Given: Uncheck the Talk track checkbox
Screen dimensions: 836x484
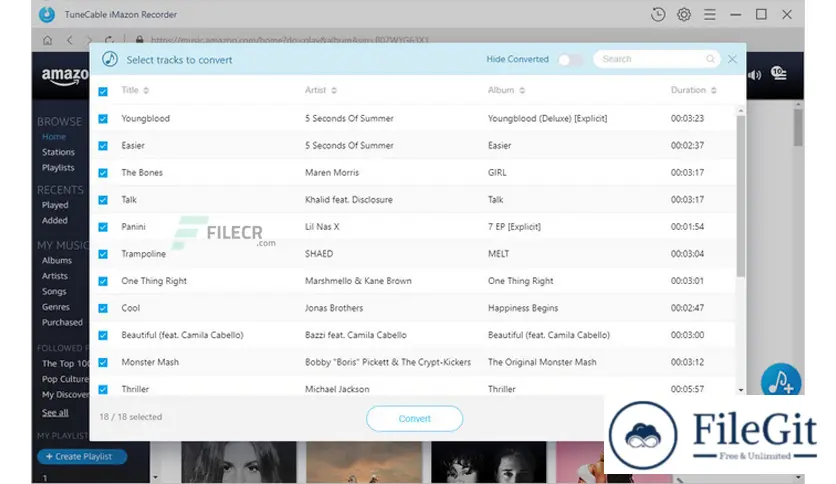Looking at the screenshot, I should coord(103,200).
